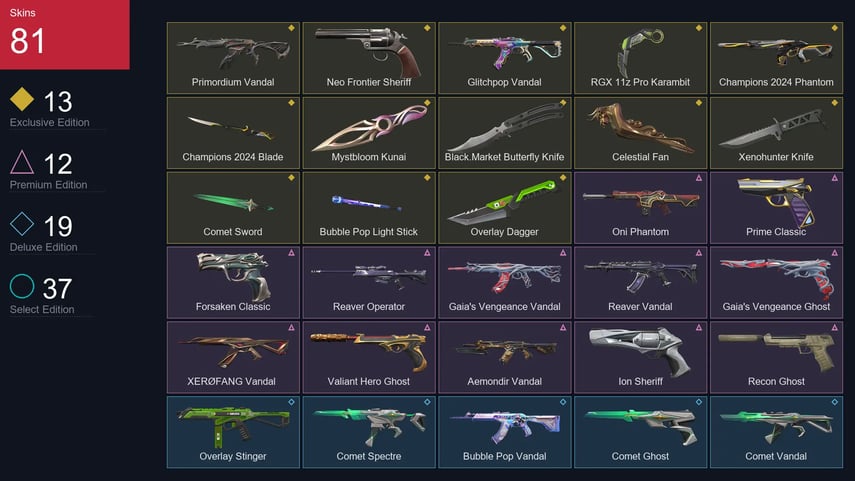Select Gaia's Vengeance Ghost skin
This screenshot has width=855, height=481.
coord(776,282)
